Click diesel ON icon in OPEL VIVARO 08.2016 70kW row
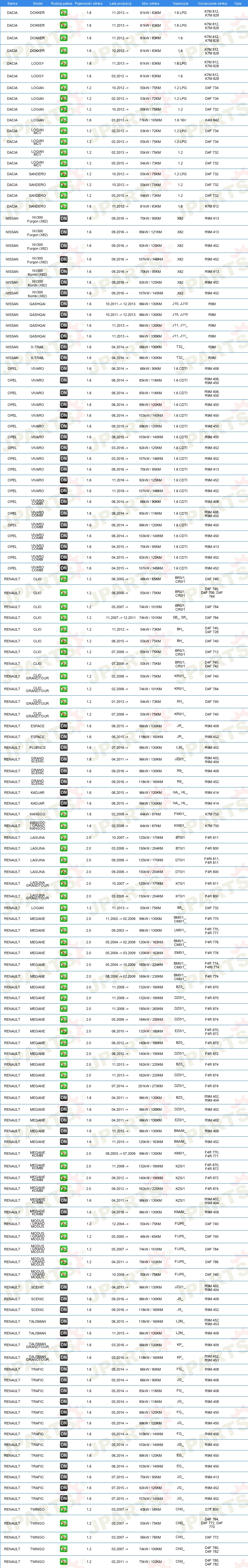248x1568 pixels. pyautogui.click(x=63, y=469)
